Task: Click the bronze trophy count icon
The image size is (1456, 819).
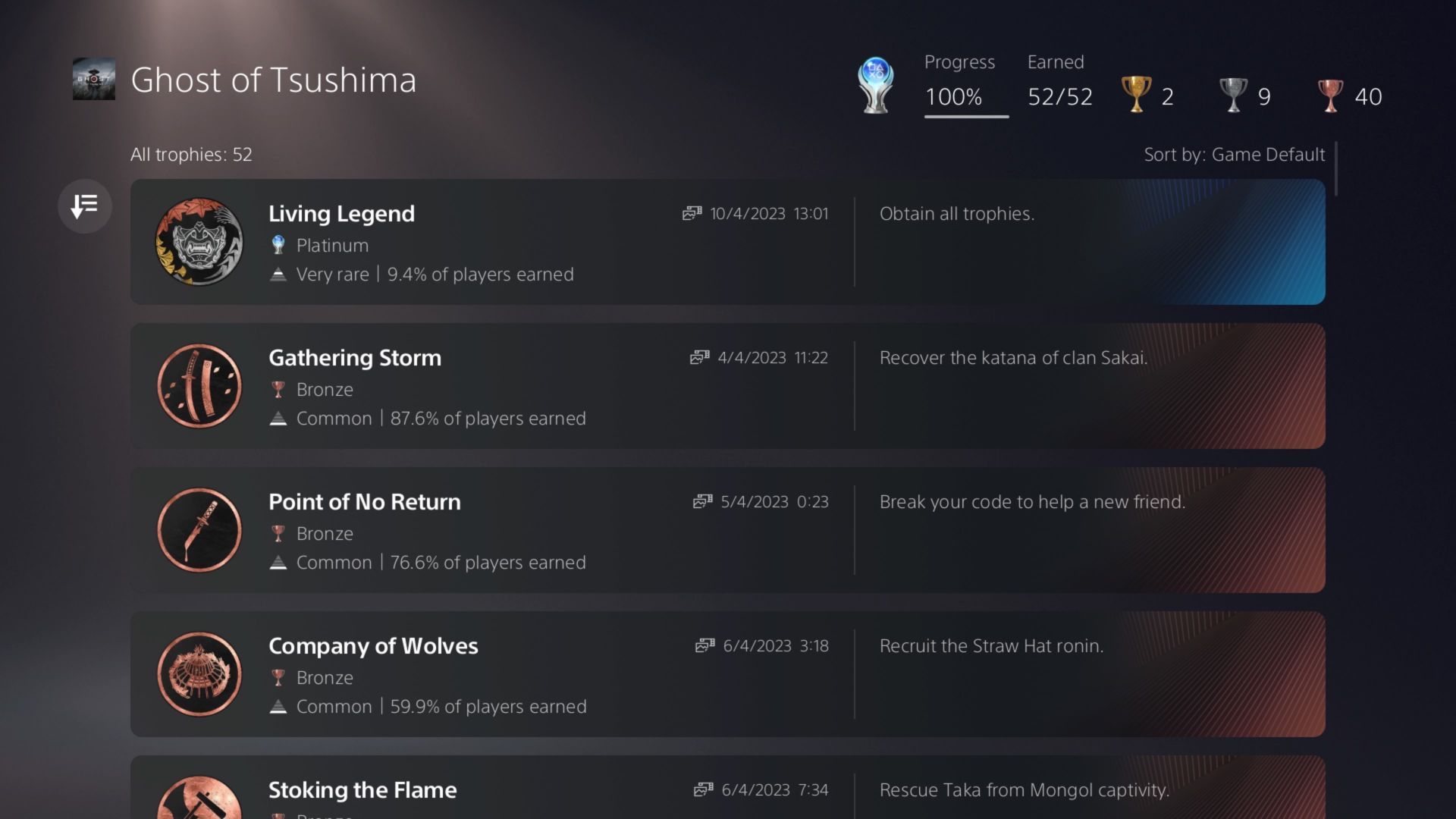Action: [x=1331, y=96]
